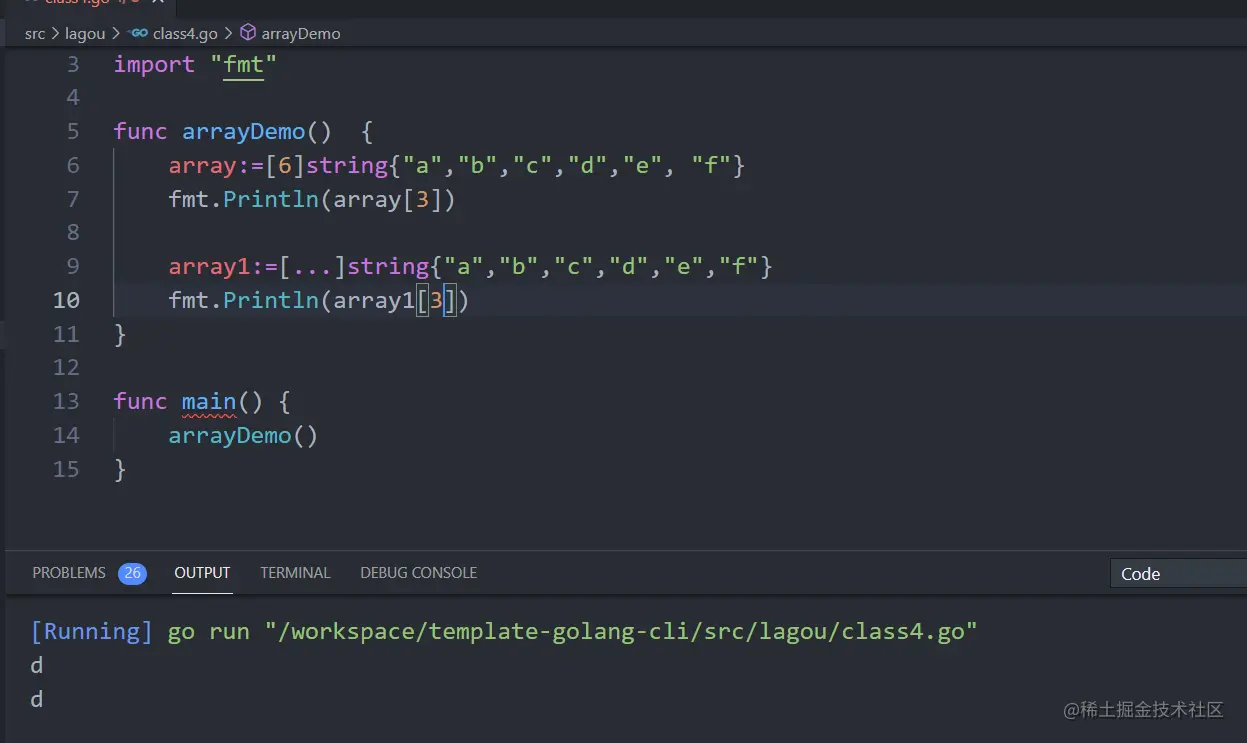Click the first 'd' output line

37,665
